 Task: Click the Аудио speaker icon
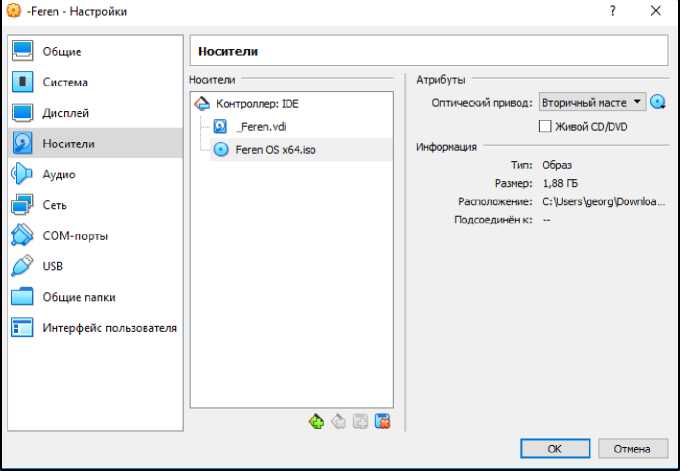coord(22,174)
